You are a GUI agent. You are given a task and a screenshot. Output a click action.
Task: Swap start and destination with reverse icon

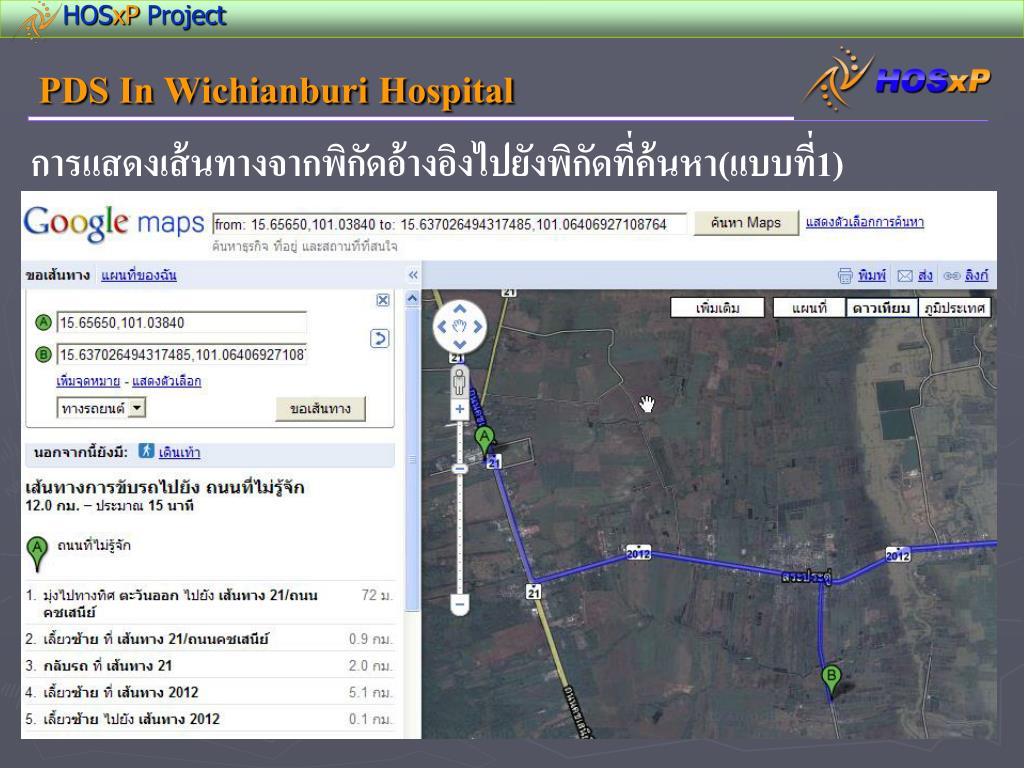click(x=379, y=338)
